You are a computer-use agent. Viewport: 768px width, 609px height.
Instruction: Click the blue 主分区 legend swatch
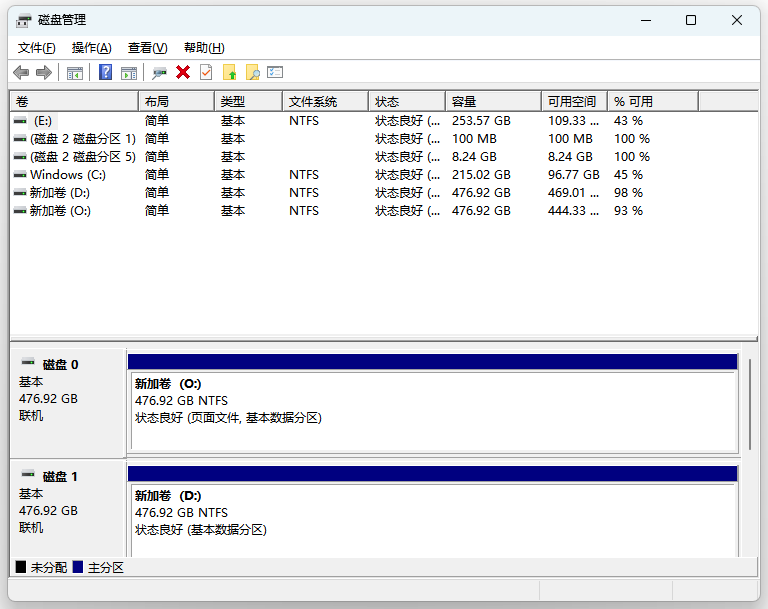[x=78, y=567]
